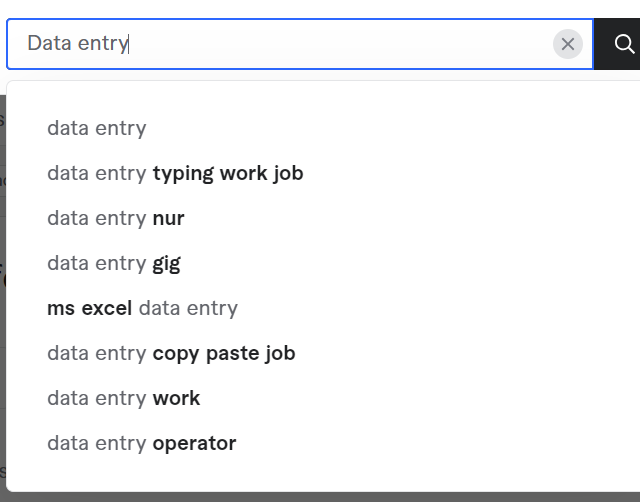Screen dimensions: 640x502
Task: Clear the search field with the X icon
Action: (x=567, y=44)
